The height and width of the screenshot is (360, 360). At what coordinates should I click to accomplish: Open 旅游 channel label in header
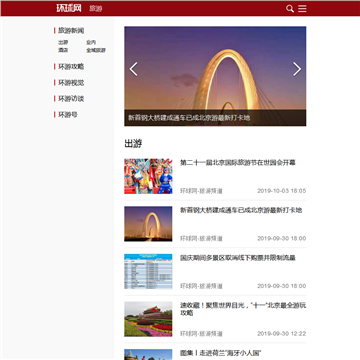(x=96, y=9)
